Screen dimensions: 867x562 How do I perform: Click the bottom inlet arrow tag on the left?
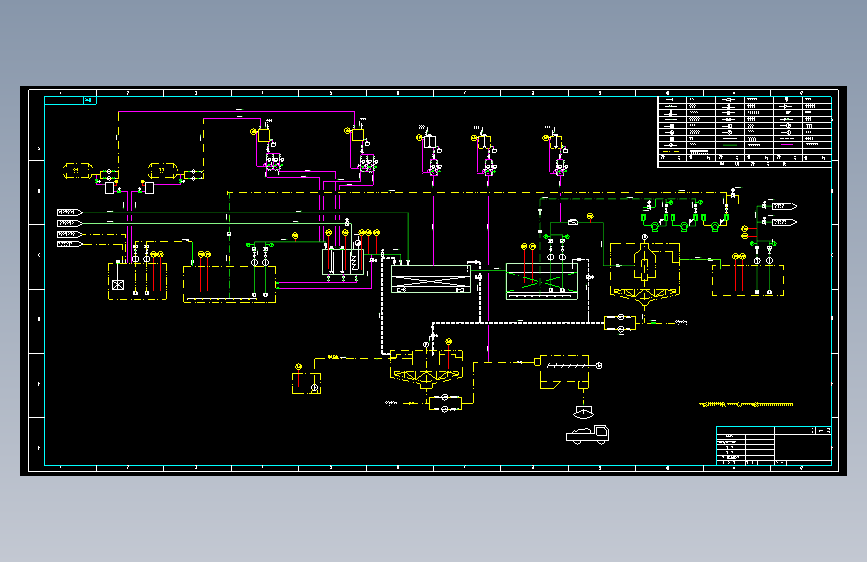click(70, 244)
